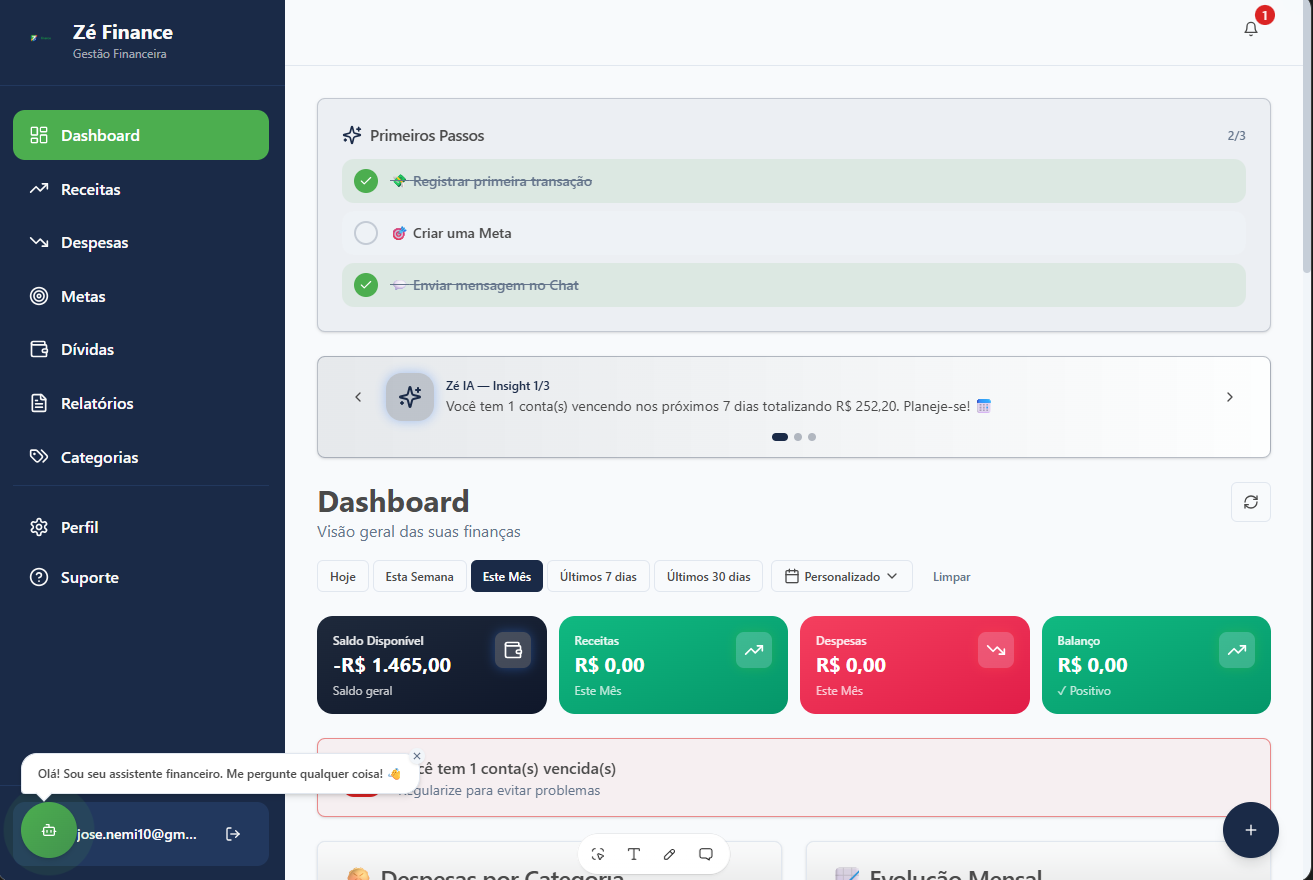Go to next insight with right chevron
Image resolution: width=1313 pixels, height=880 pixels.
(x=1230, y=397)
